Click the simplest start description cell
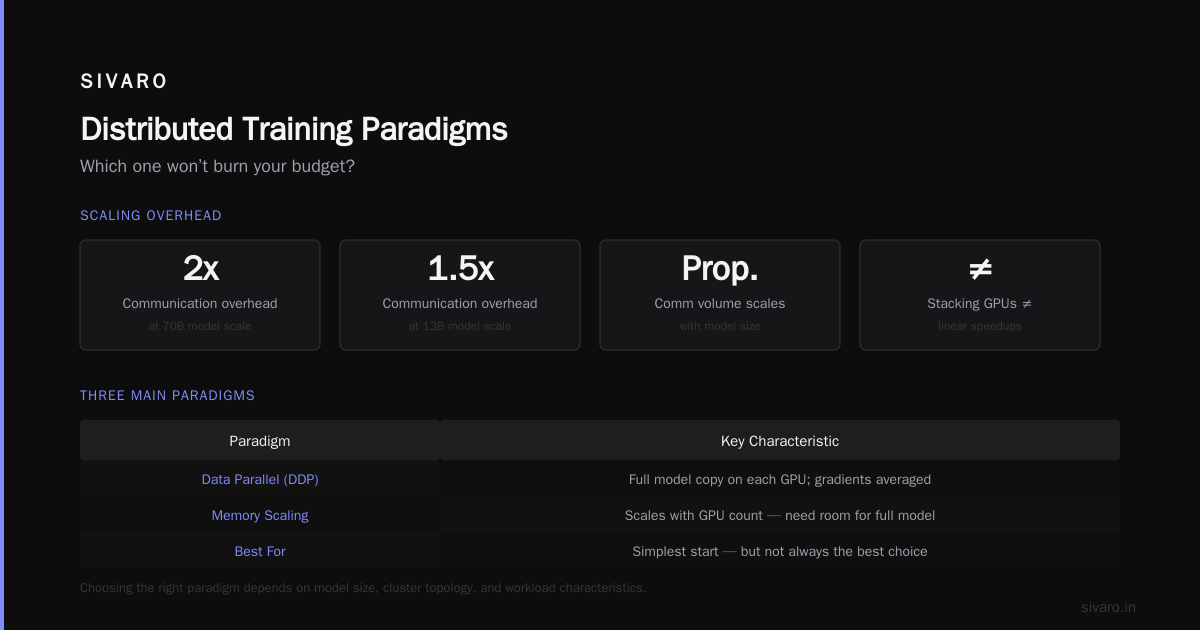 (780, 552)
